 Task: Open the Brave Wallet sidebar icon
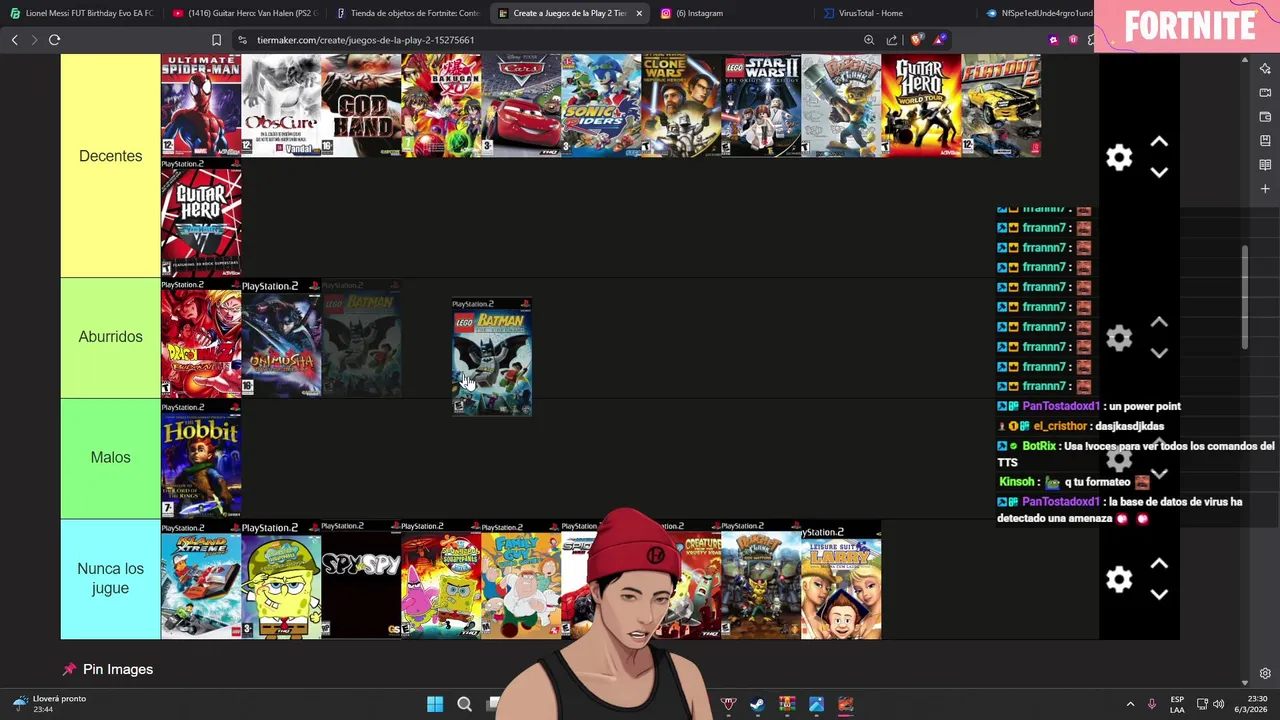1265,117
